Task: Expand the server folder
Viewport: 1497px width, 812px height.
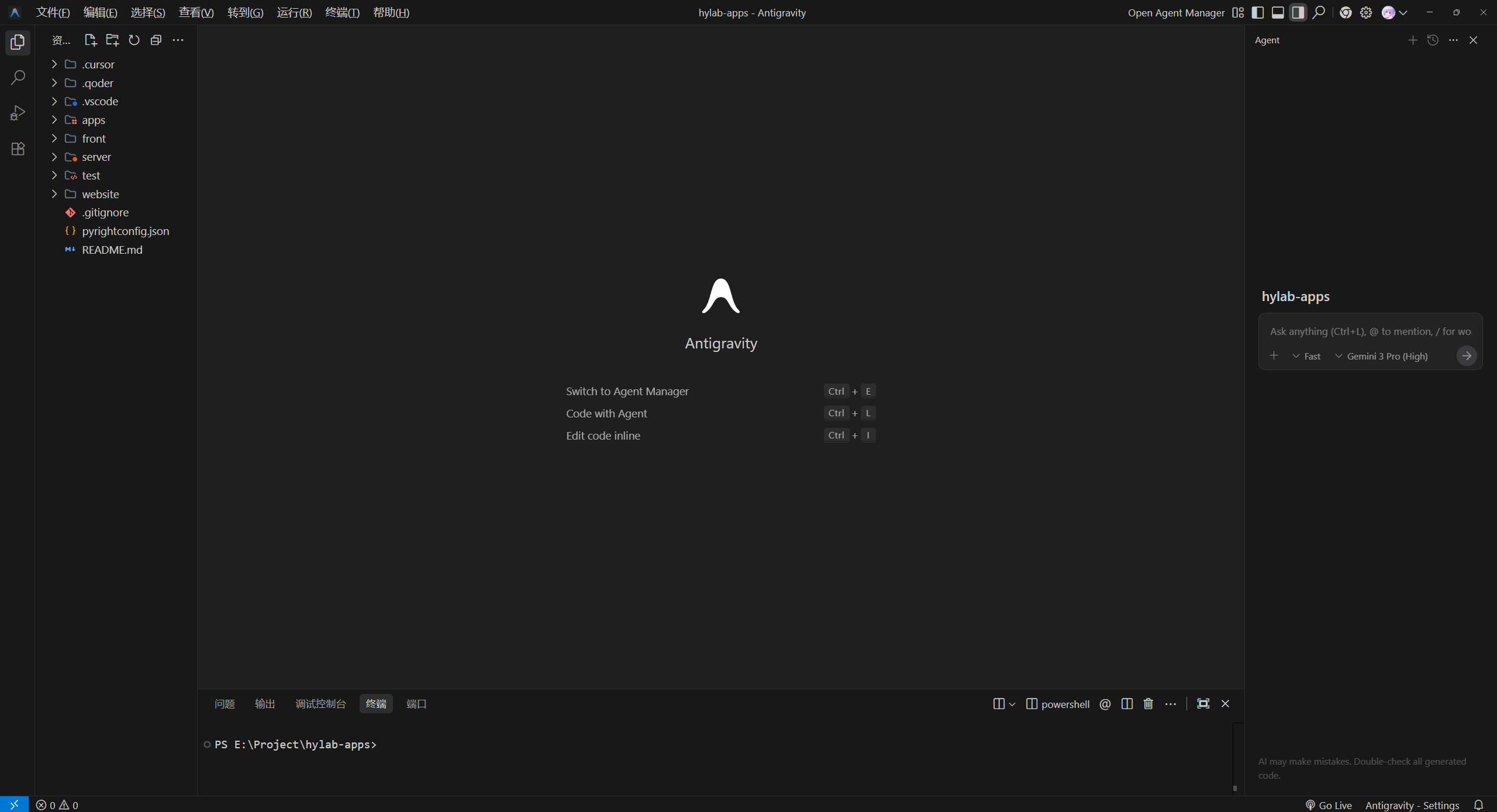Action: [96, 157]
